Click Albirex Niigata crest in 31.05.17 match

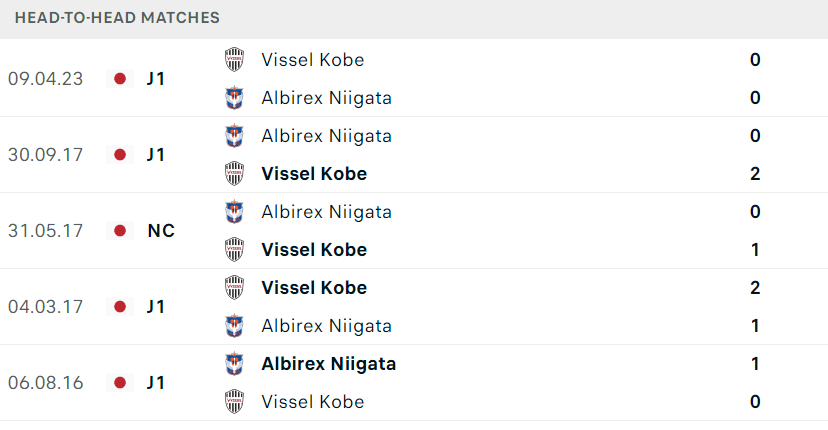[234, 212]
